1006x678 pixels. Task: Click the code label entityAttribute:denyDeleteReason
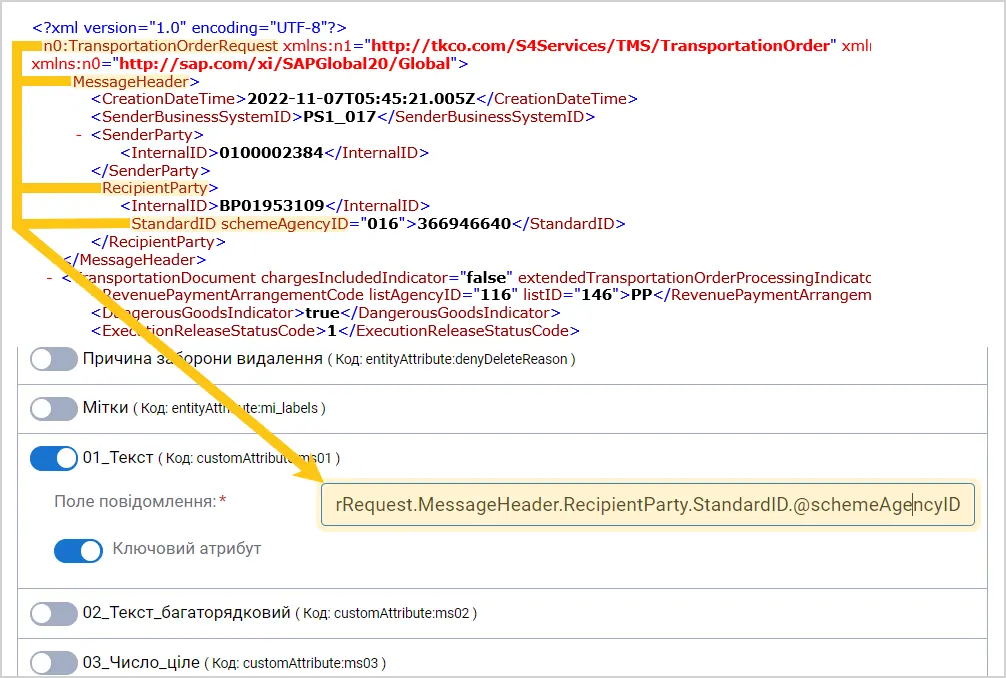466,359
